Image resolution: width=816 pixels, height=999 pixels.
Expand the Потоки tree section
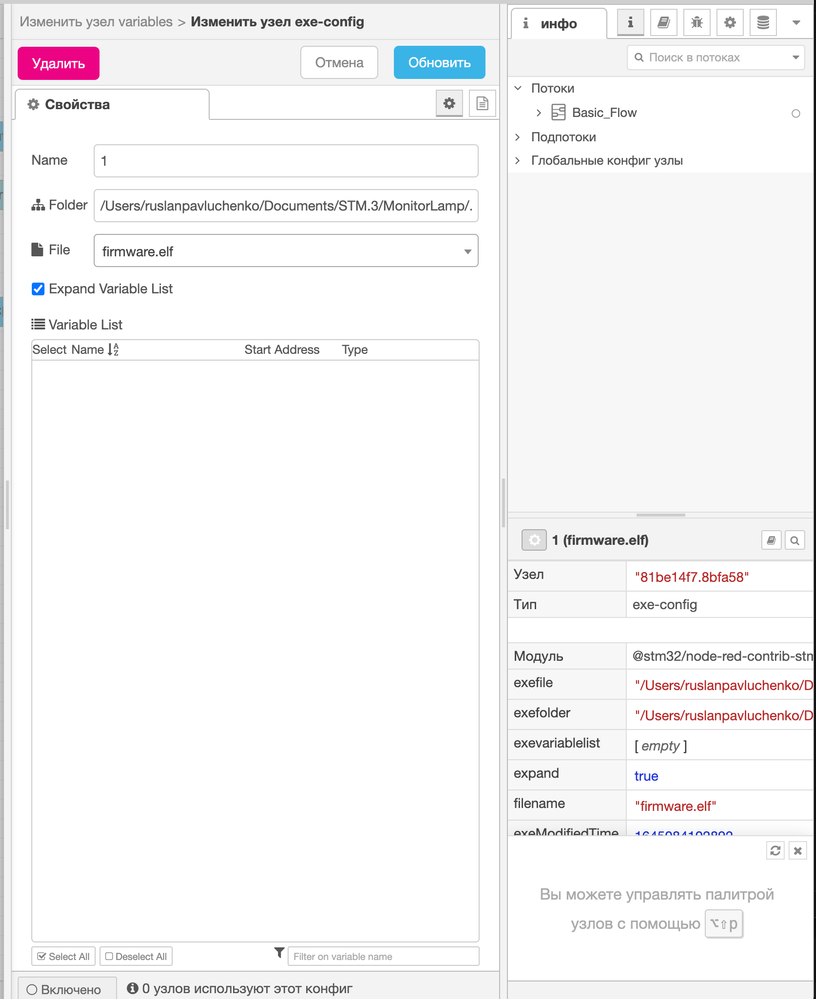coord(518,88)
